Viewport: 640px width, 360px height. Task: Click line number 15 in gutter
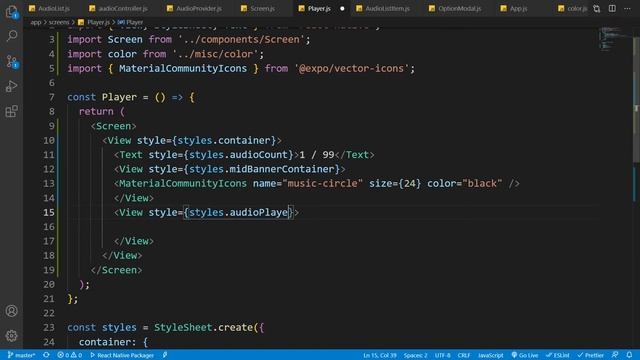point(49,212)
